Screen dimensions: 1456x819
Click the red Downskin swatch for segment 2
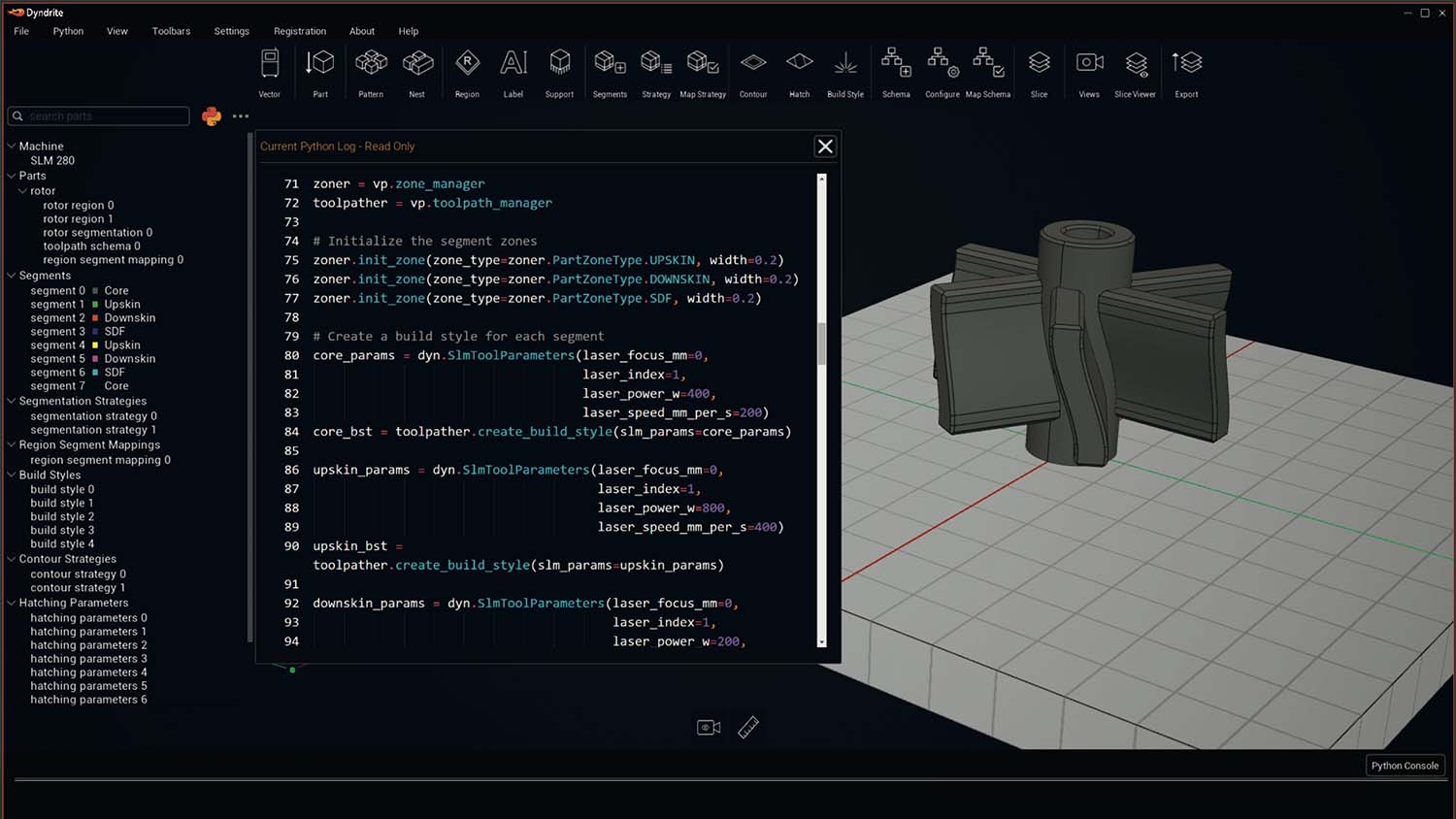tap(95, 318)
